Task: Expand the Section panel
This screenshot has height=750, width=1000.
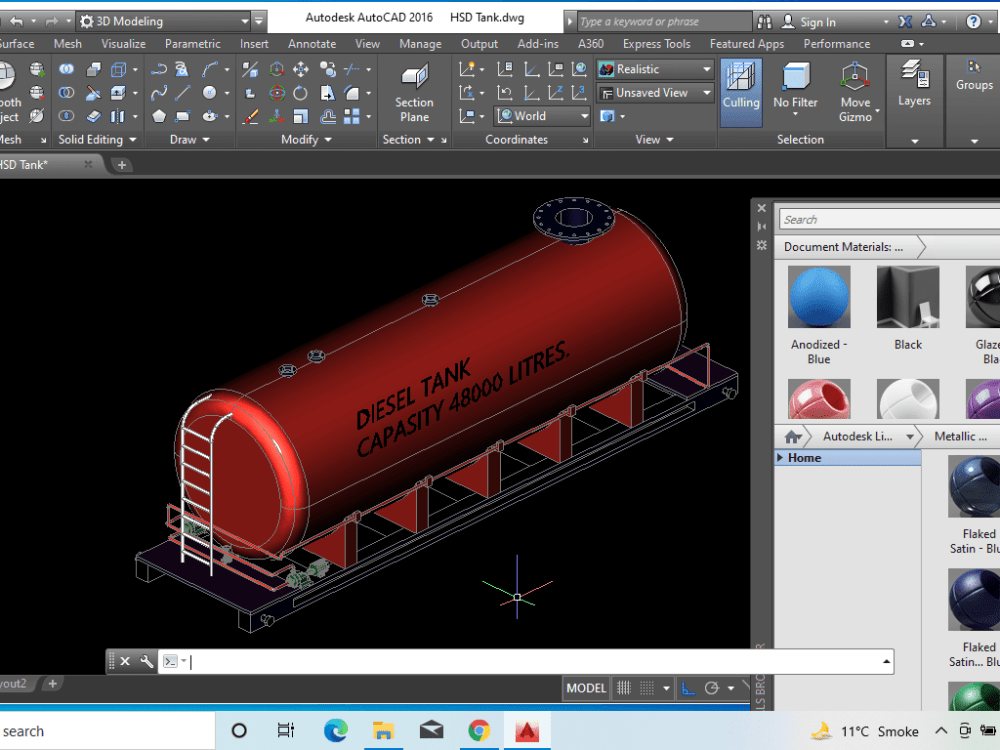Action: (x=408, y=139)
